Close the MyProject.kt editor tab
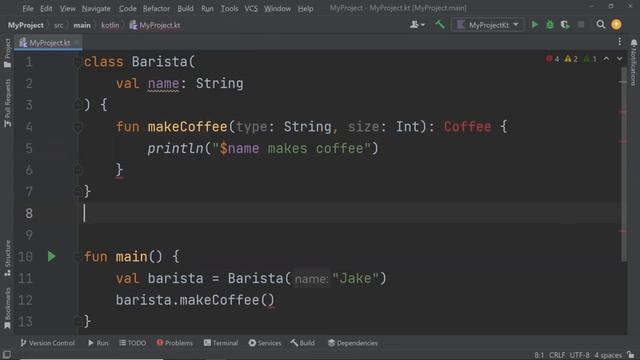This screenshot has width=640, height=360. 76,42
